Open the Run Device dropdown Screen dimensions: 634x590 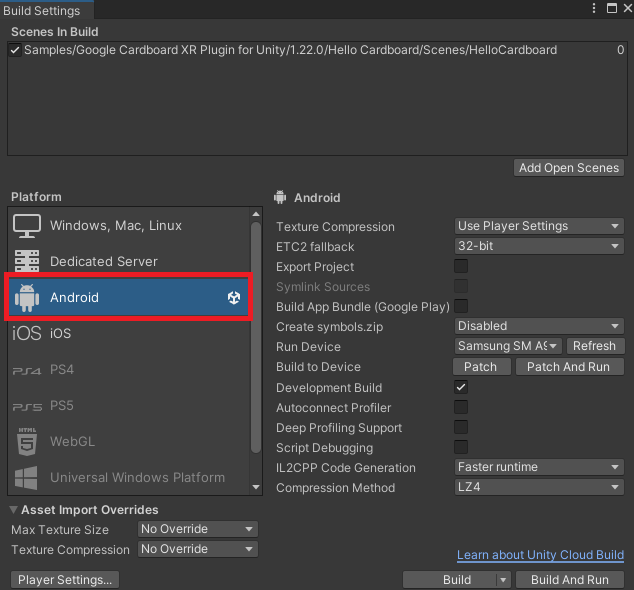pos(508,346)
